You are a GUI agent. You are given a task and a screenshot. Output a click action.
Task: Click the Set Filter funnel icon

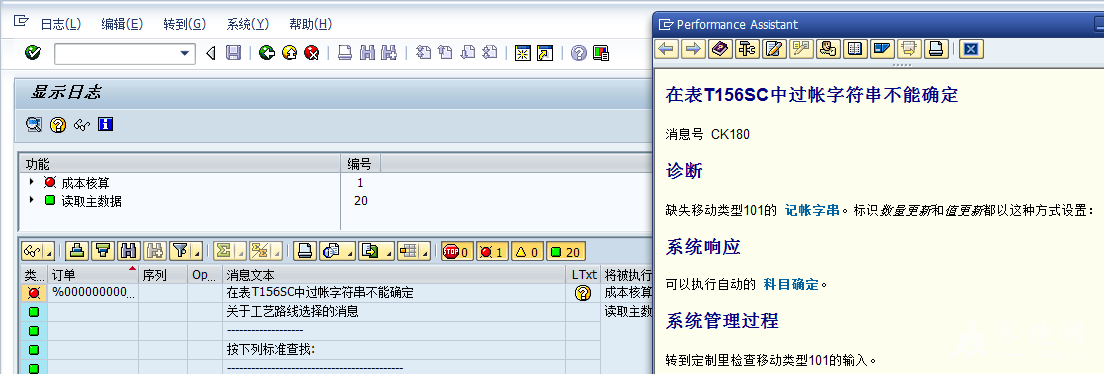[180, 251]
